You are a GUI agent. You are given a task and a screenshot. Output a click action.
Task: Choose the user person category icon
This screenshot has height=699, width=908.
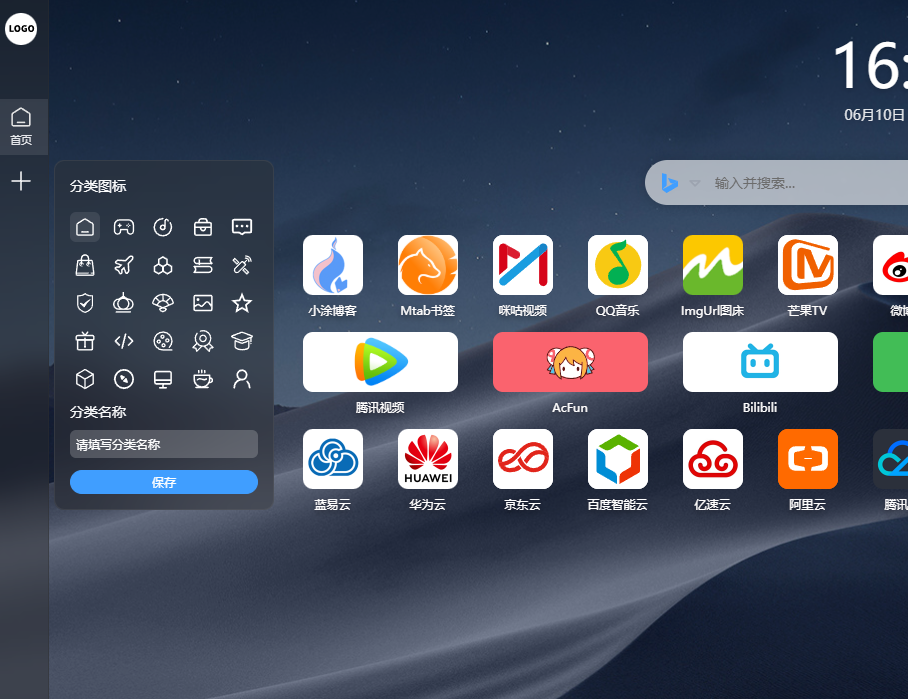[x=241, y=379]
